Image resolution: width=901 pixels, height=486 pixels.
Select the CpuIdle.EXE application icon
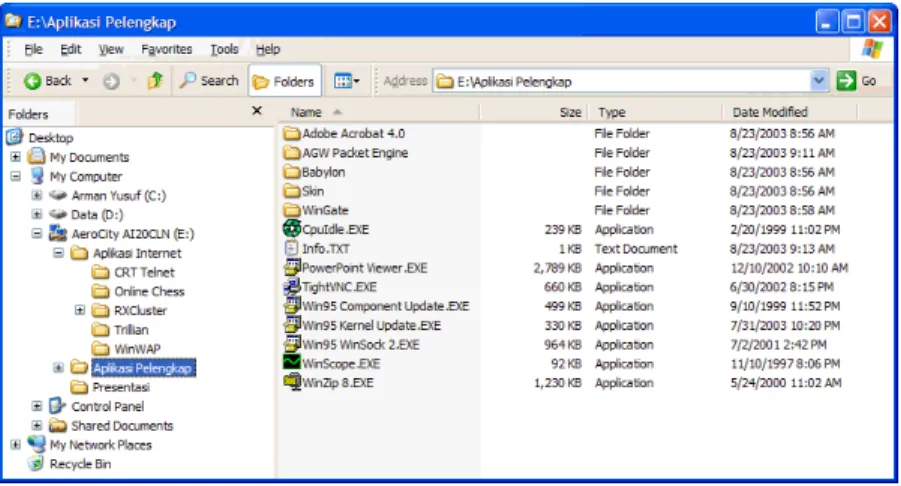(x=292, y=229)
